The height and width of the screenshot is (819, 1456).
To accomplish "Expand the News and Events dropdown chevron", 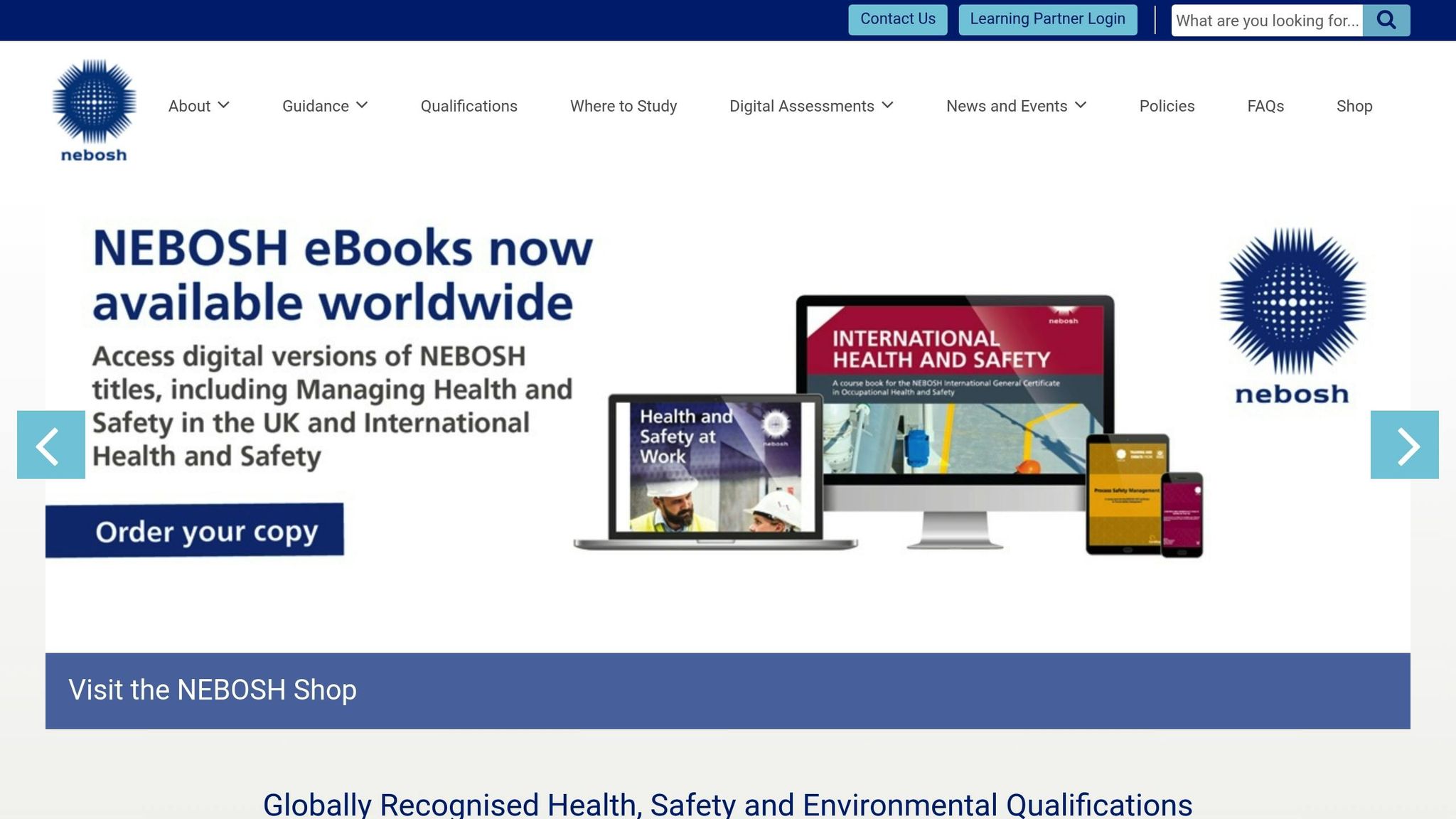I will (1081, 105).
